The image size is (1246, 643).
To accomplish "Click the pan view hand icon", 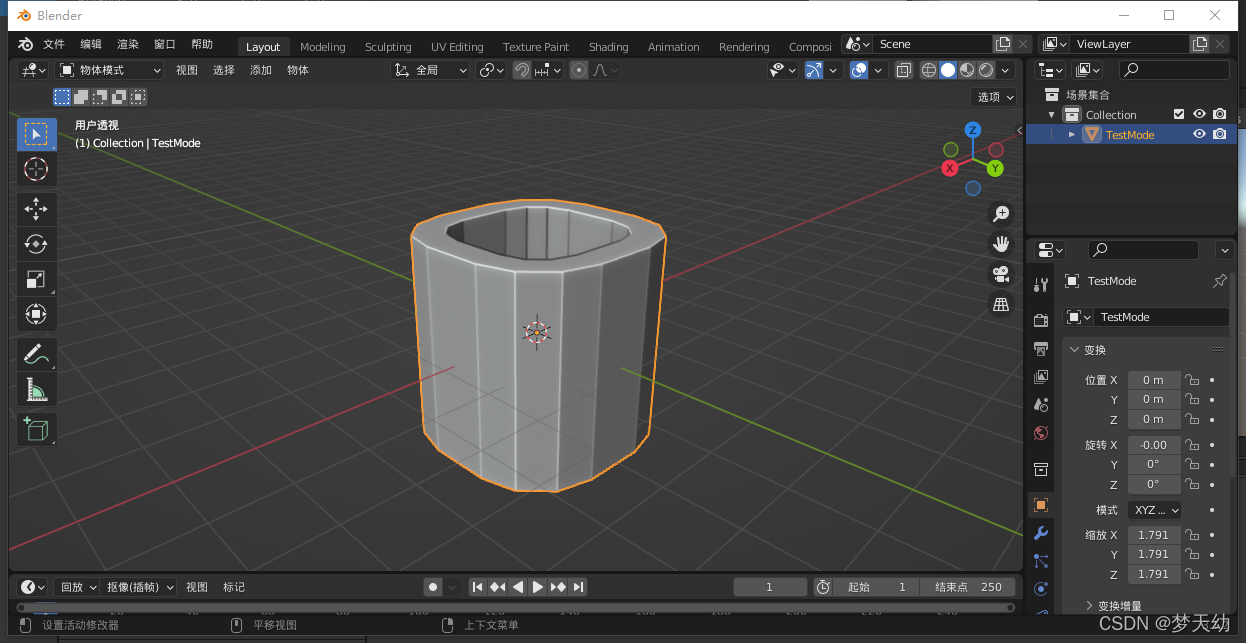I will pos(1000,243).
